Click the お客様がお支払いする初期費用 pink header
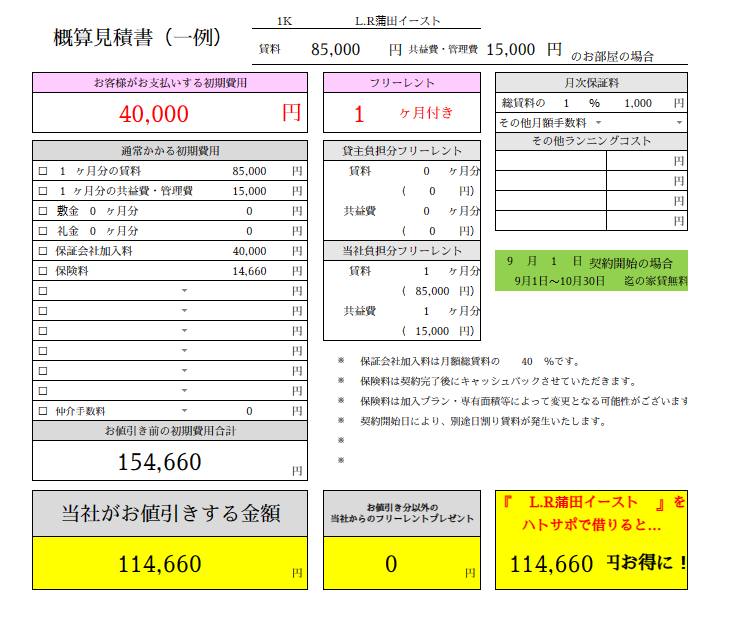 click(x=170, y=83)
